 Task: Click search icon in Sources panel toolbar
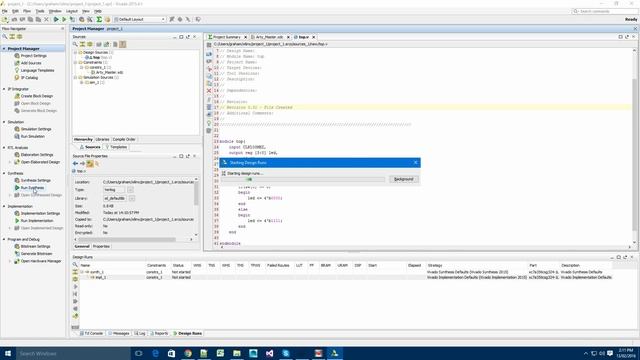[x=75, y=44]
